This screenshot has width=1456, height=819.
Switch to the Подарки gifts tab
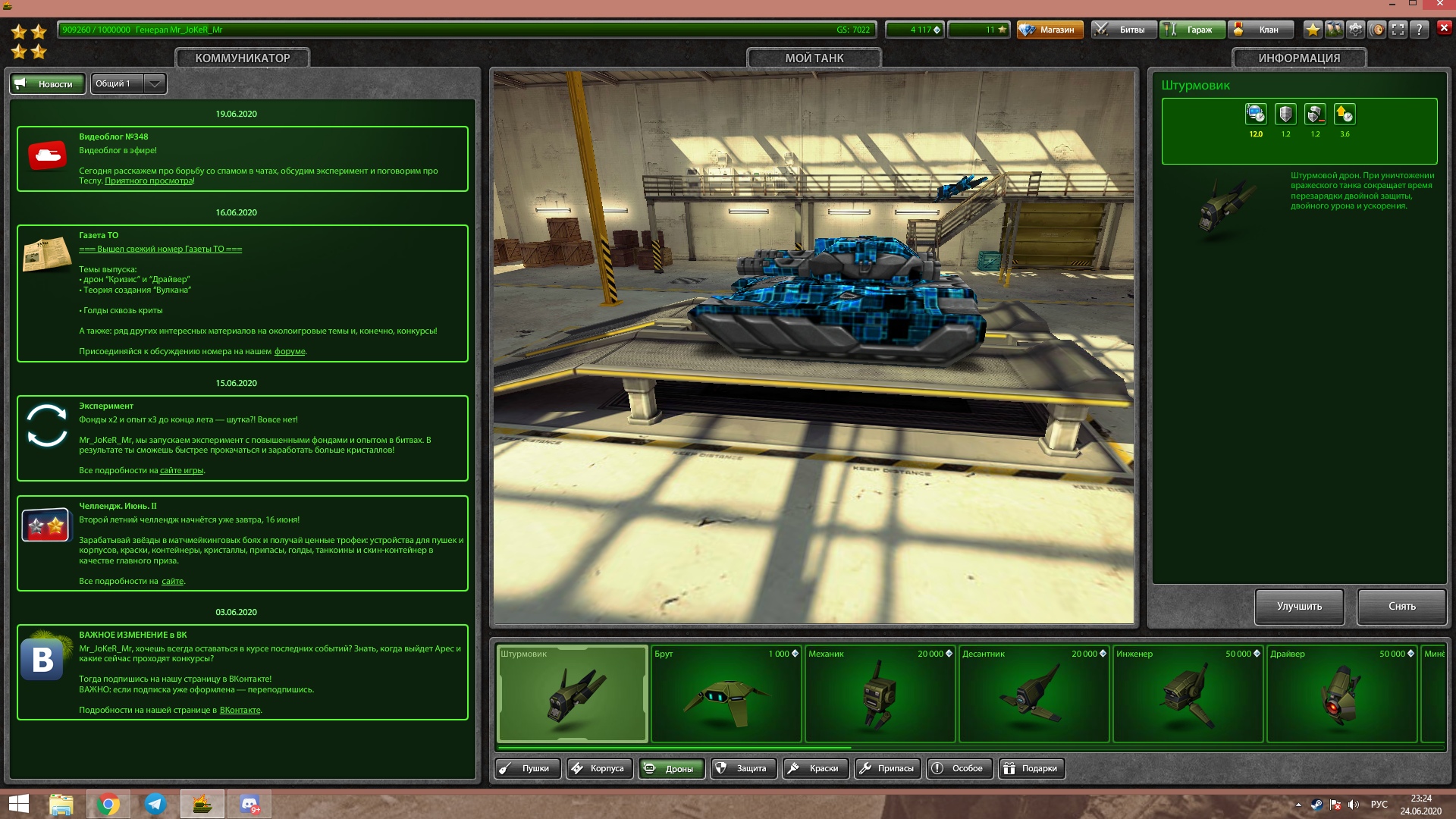click(1031, 769)
